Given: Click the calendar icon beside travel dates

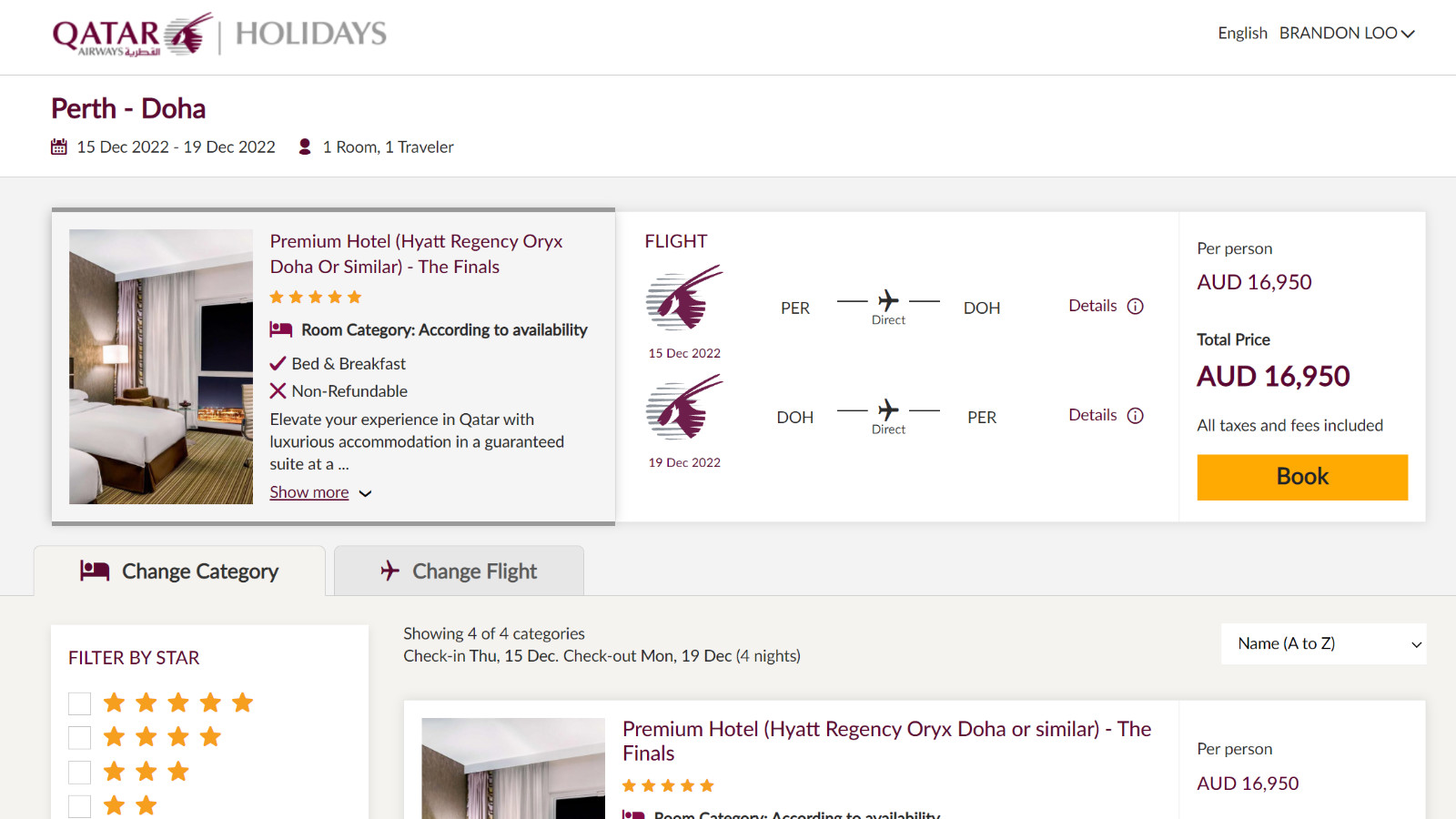Looking at the screenshot, I should pyautogui.click(x=59, y=147).
